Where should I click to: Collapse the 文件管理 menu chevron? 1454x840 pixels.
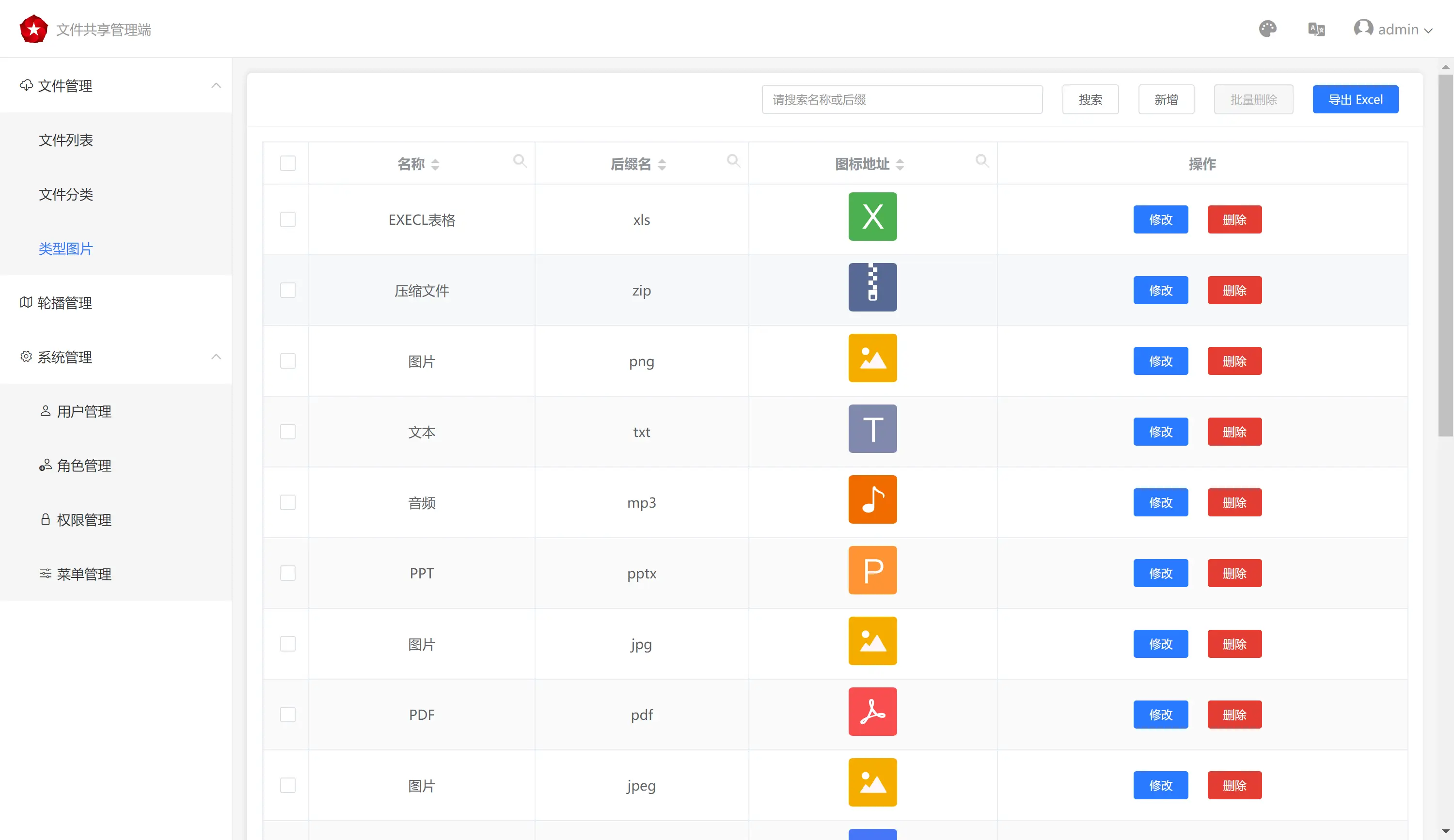pos(216,85)
